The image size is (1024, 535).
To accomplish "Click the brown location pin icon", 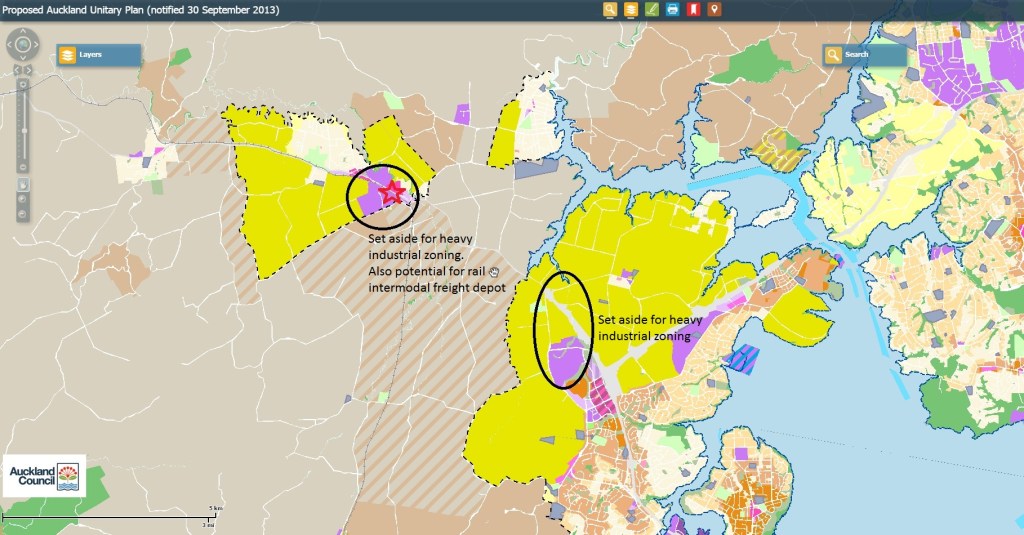I will [714, 10].
